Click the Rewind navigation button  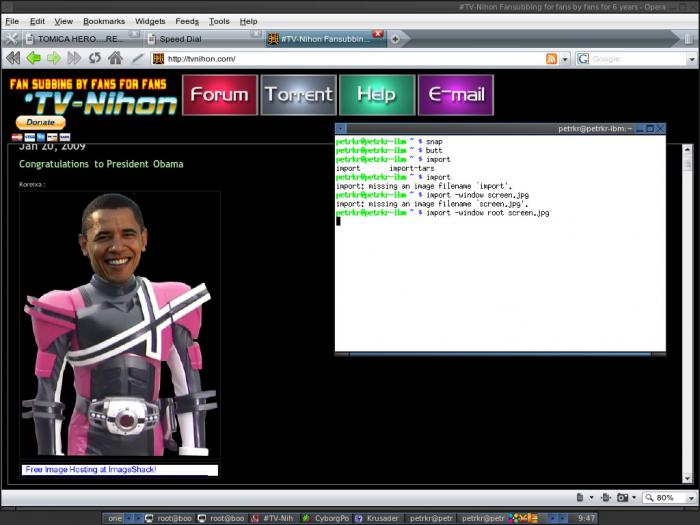click(13, 58)
